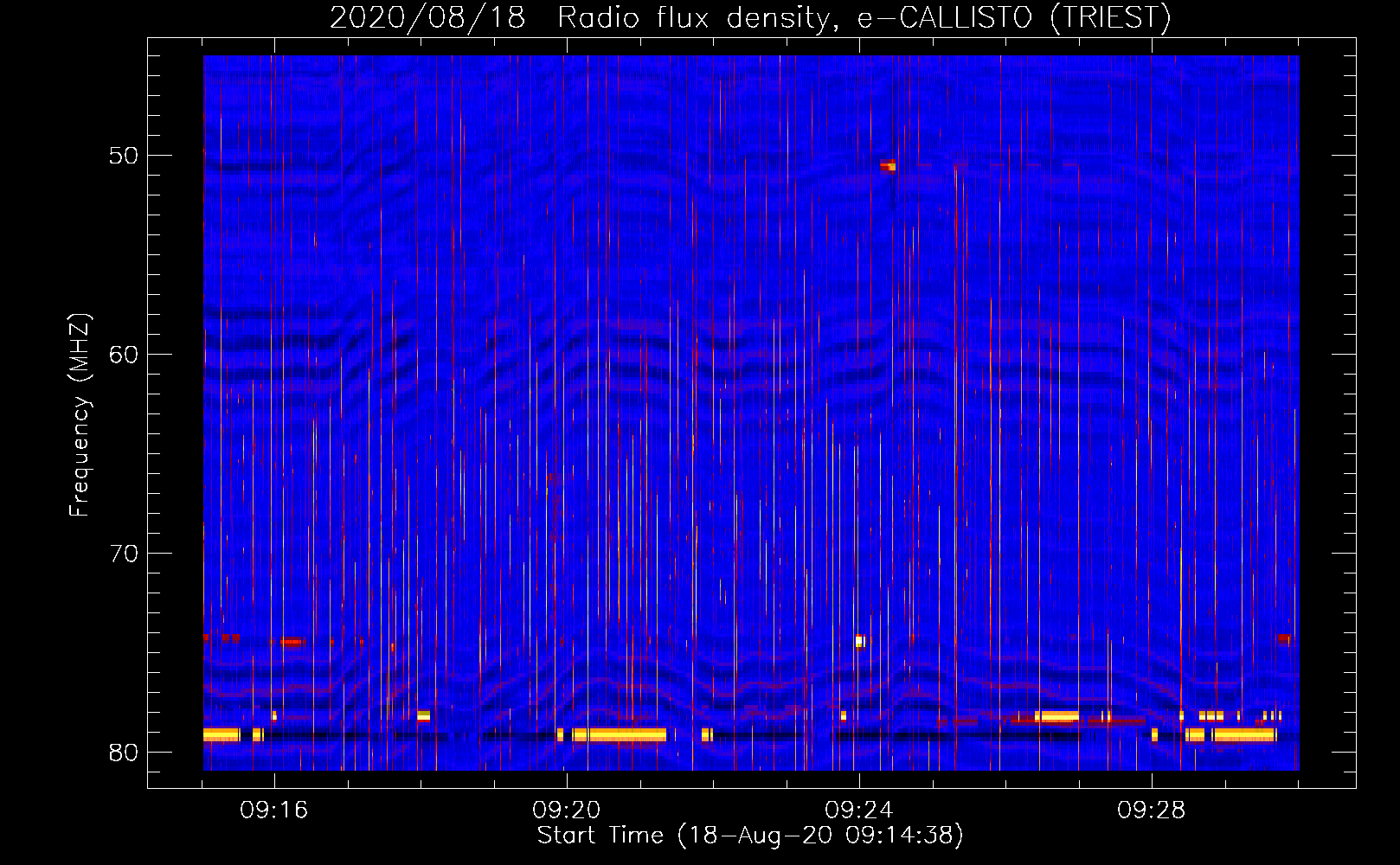
Task: Click the 09:20 time tick label
Action: pos(567,811)
